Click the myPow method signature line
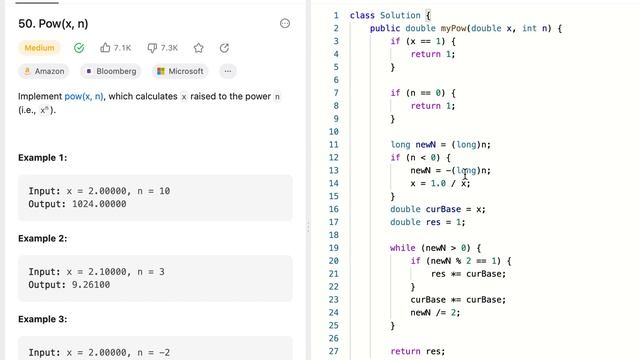The width and height of the screenshot is (640, 360). pos(466,28)
